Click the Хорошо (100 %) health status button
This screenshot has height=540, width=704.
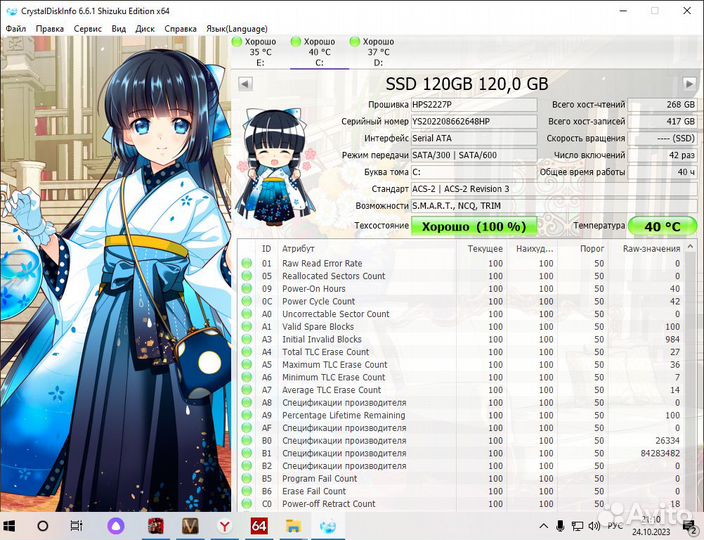point(474,226)
